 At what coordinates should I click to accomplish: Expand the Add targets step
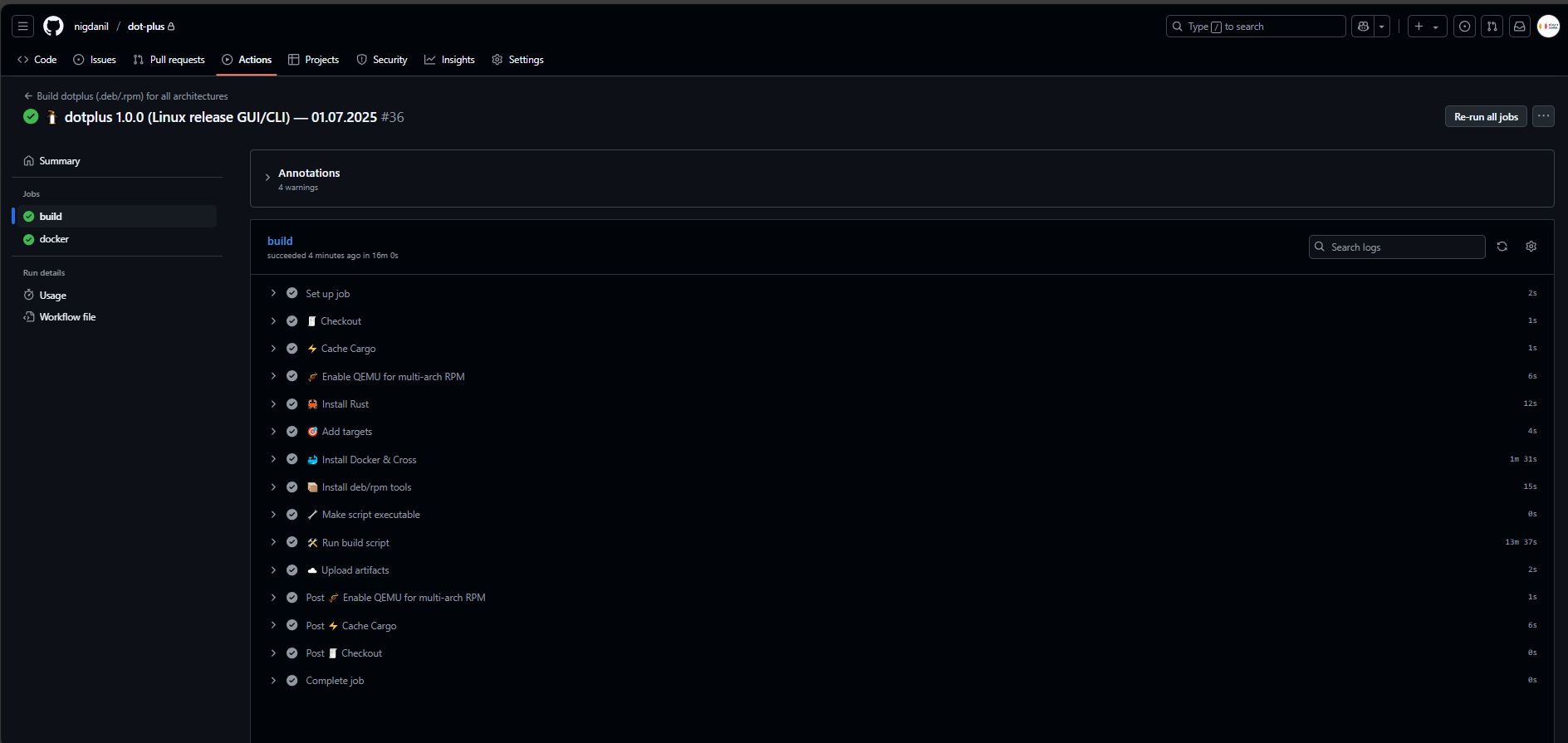coord(902,432)
